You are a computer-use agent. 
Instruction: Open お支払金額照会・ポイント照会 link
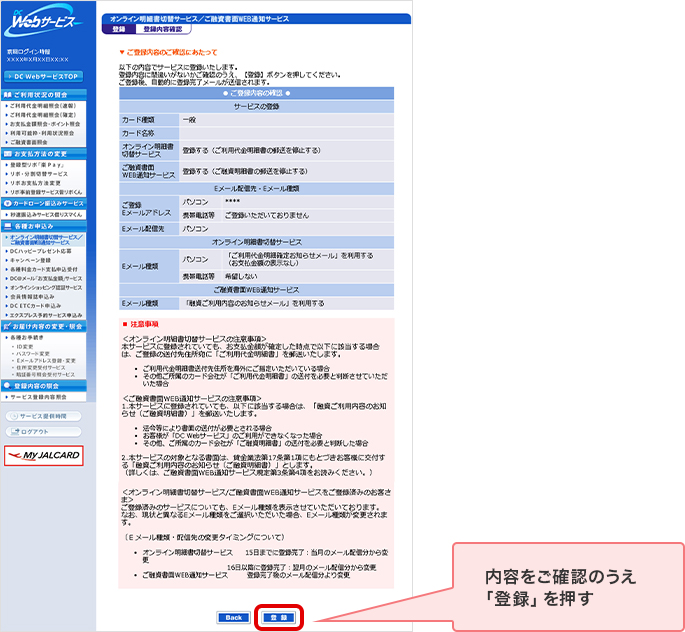[x=45, y=124]
